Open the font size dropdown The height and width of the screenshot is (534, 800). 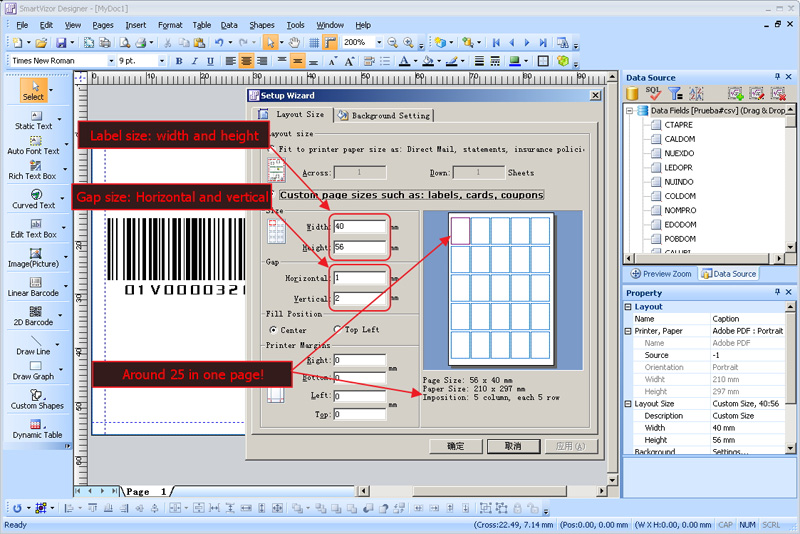pyautogui.click(x=162, y=61)
